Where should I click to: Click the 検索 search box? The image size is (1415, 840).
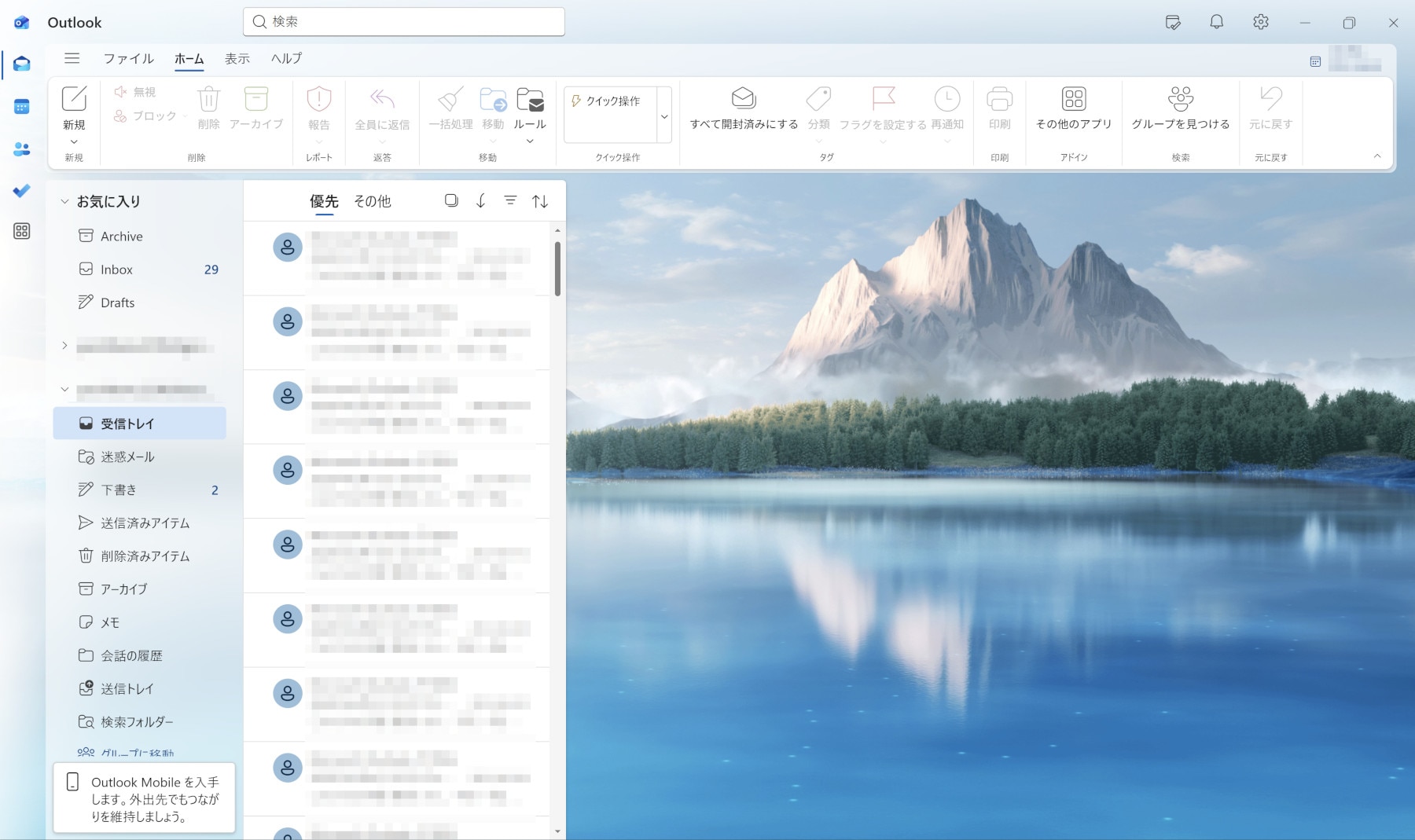click(404, 22)
